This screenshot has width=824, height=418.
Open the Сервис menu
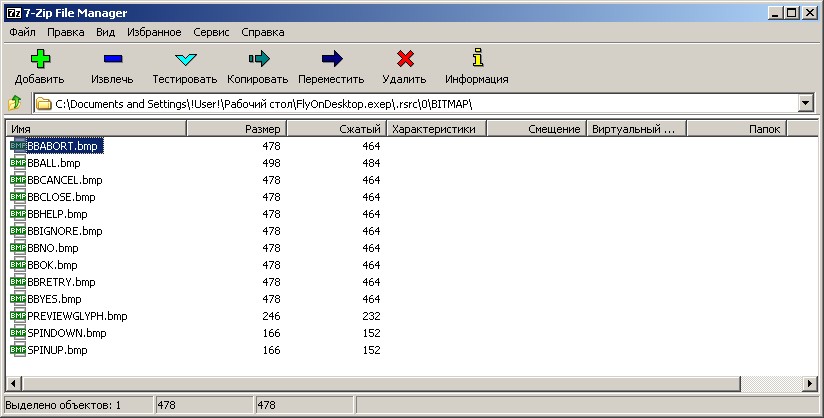pos(211,32)
